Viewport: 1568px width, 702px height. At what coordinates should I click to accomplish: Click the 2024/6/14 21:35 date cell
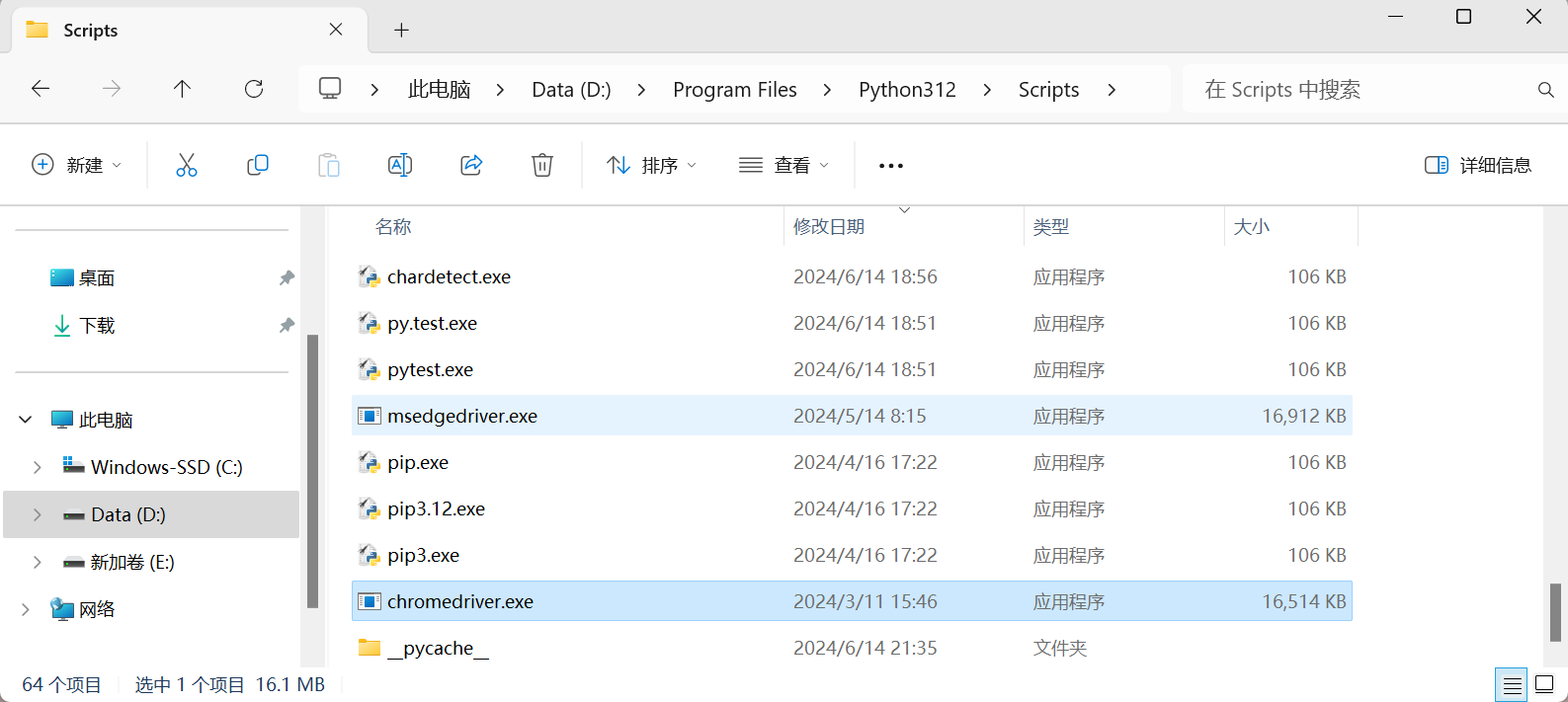(x=866, y=648)
